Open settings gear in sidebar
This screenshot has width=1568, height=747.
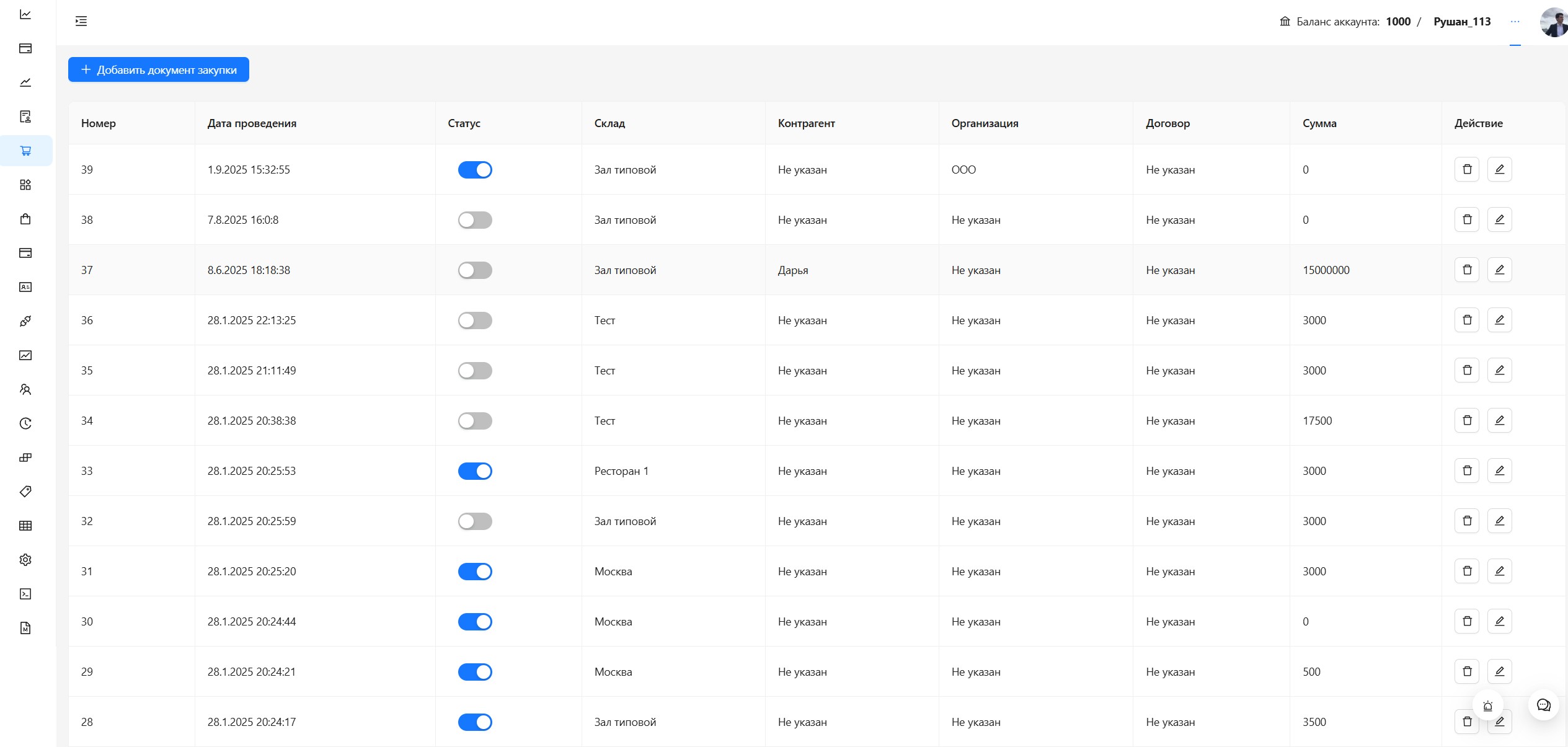point(25,560)
